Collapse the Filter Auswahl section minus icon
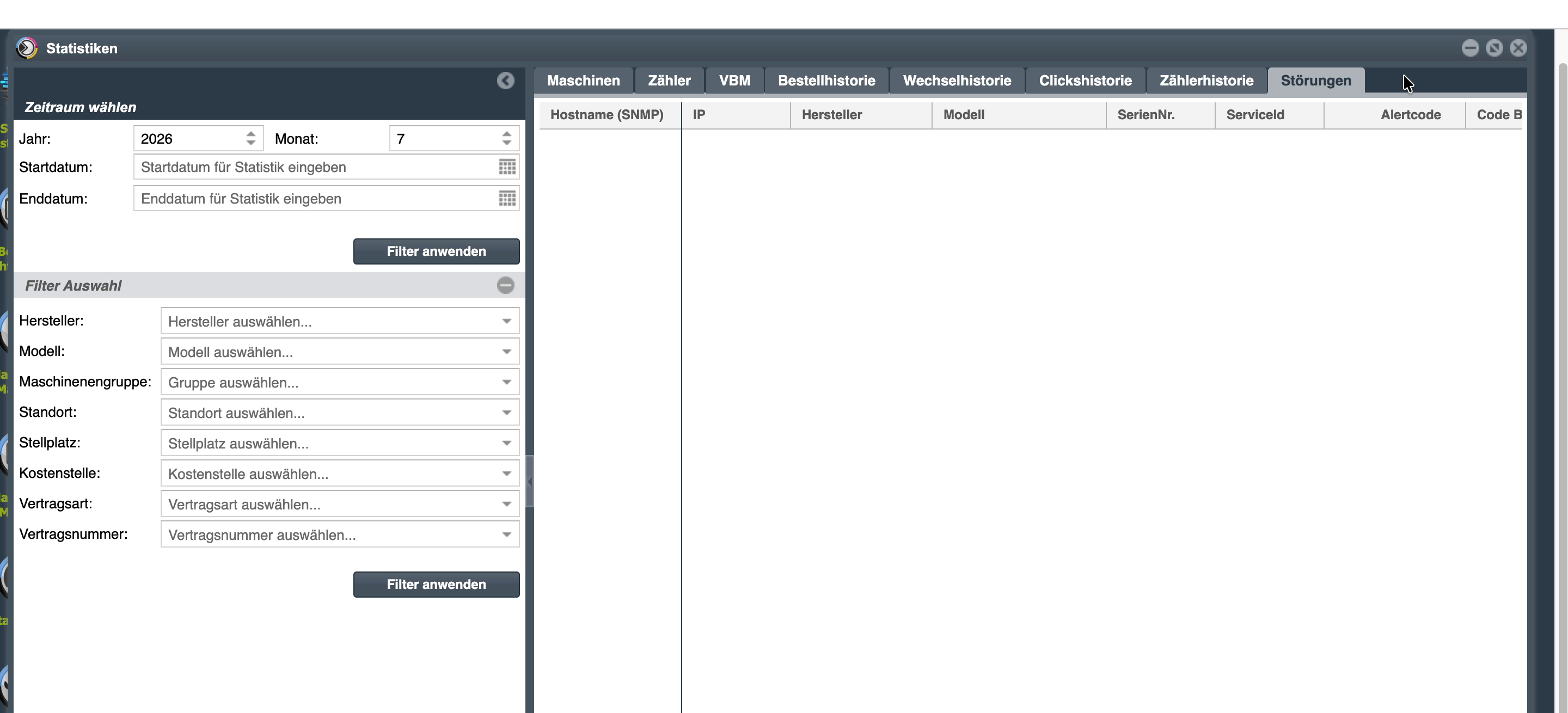Screen dimensions: 1568x713 [x=505, y=285]
